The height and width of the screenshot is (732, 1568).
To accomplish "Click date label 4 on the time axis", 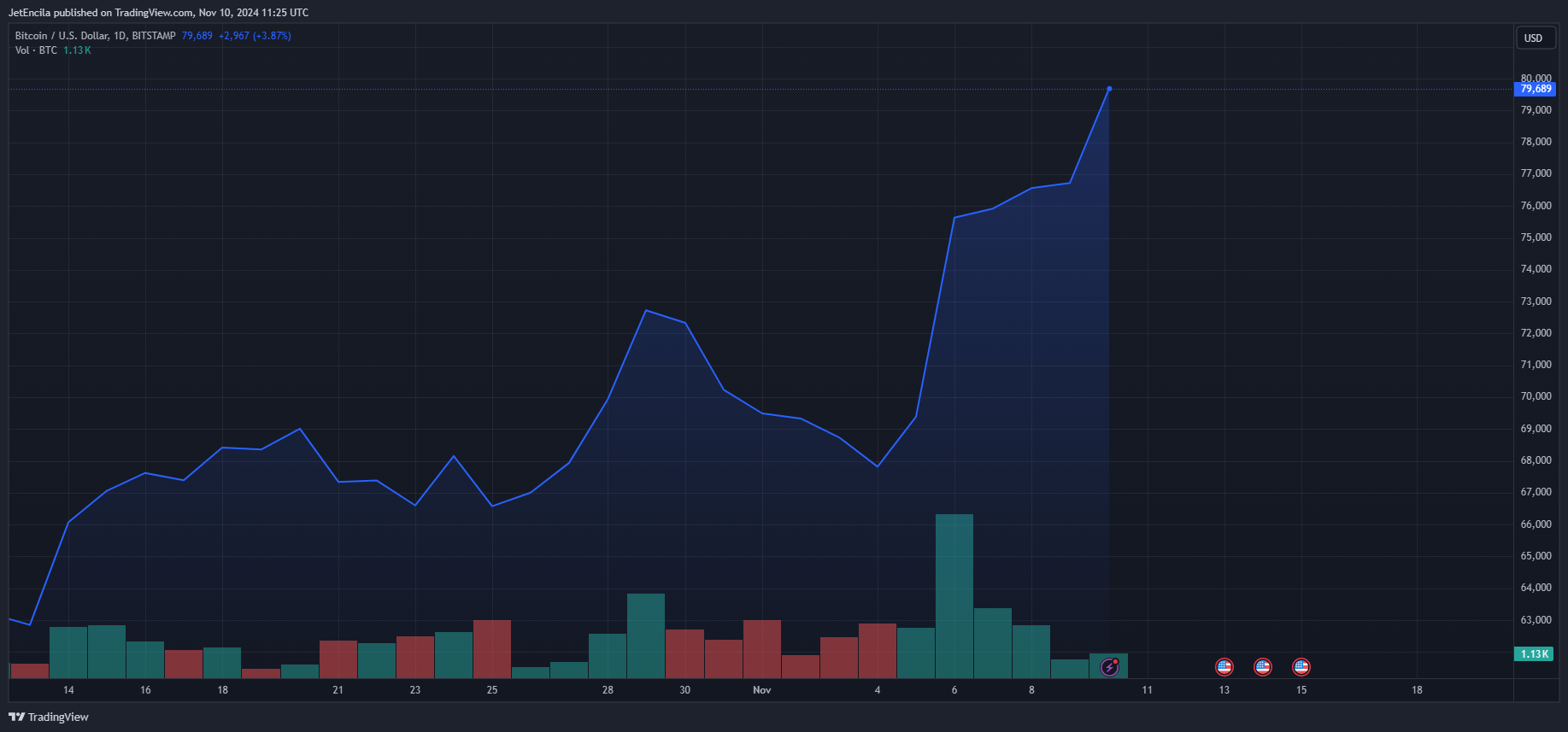I will pos(878,690).
